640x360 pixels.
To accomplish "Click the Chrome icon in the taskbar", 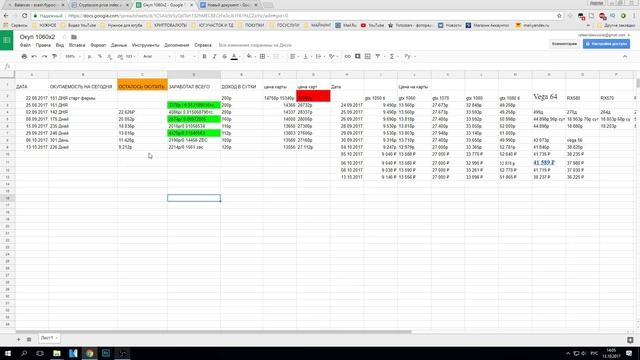I will 89,353.
